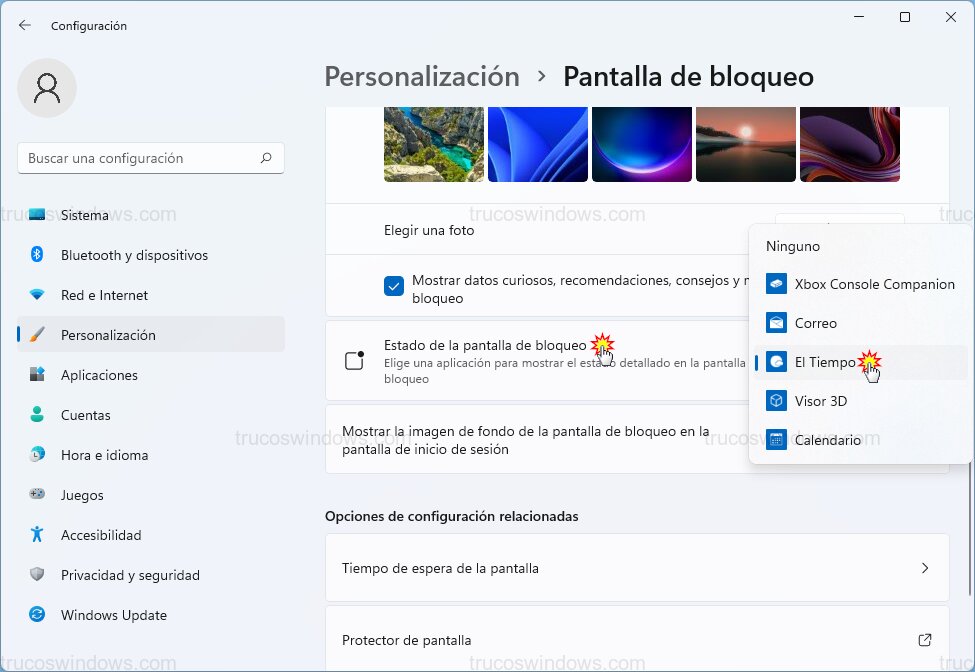
Task: Open Protector de pantalla settings
Action: click(637, 640)
